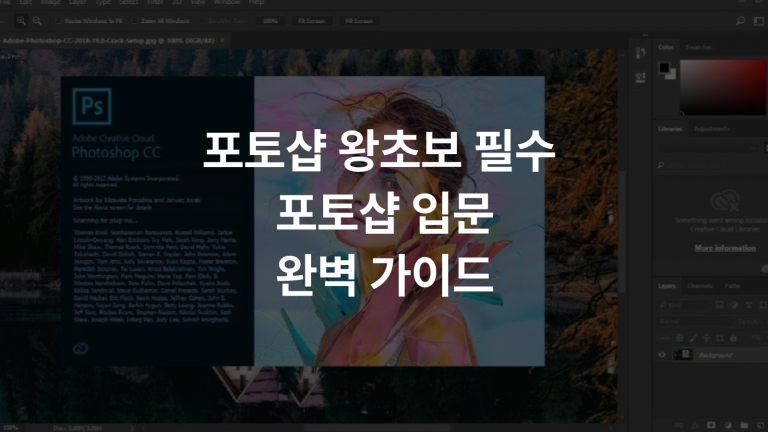Click the Fill Screen button

359,21
